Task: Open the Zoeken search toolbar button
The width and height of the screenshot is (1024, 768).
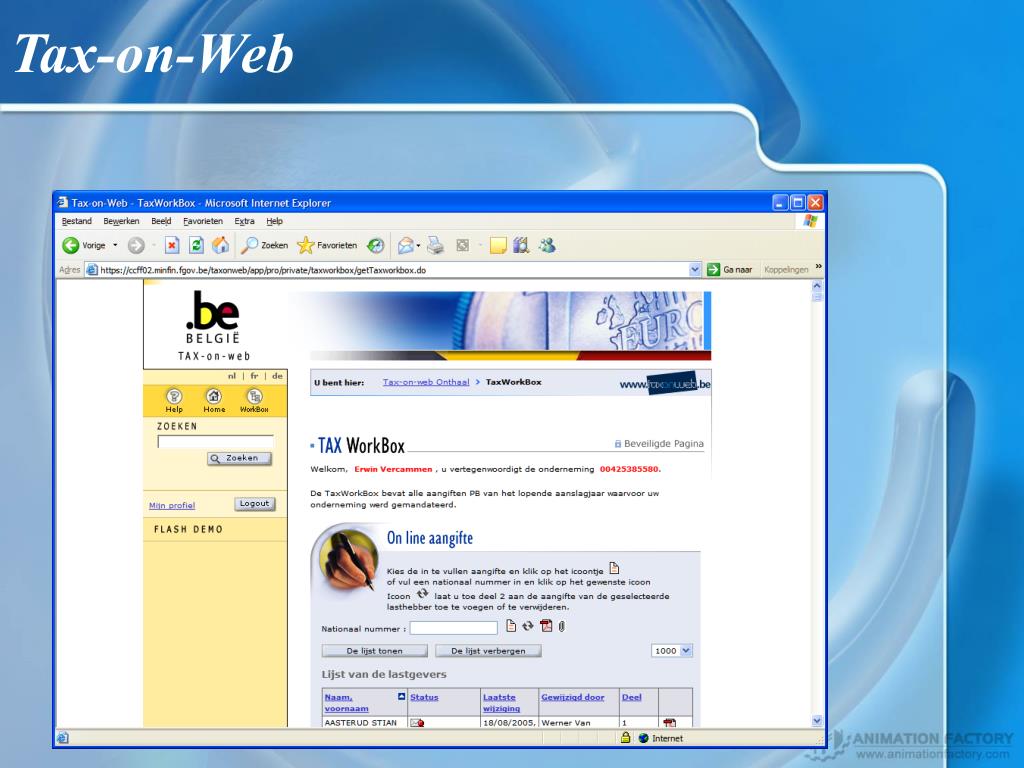Action: point(264,246)
